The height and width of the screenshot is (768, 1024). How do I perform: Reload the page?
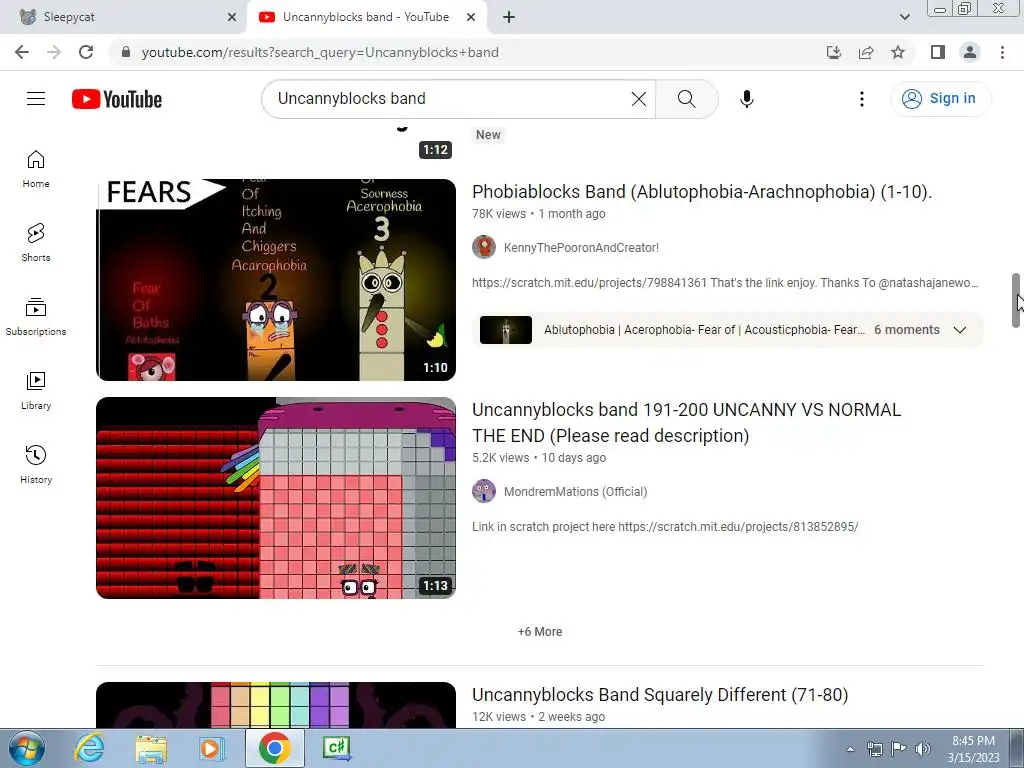click(86, 52)
